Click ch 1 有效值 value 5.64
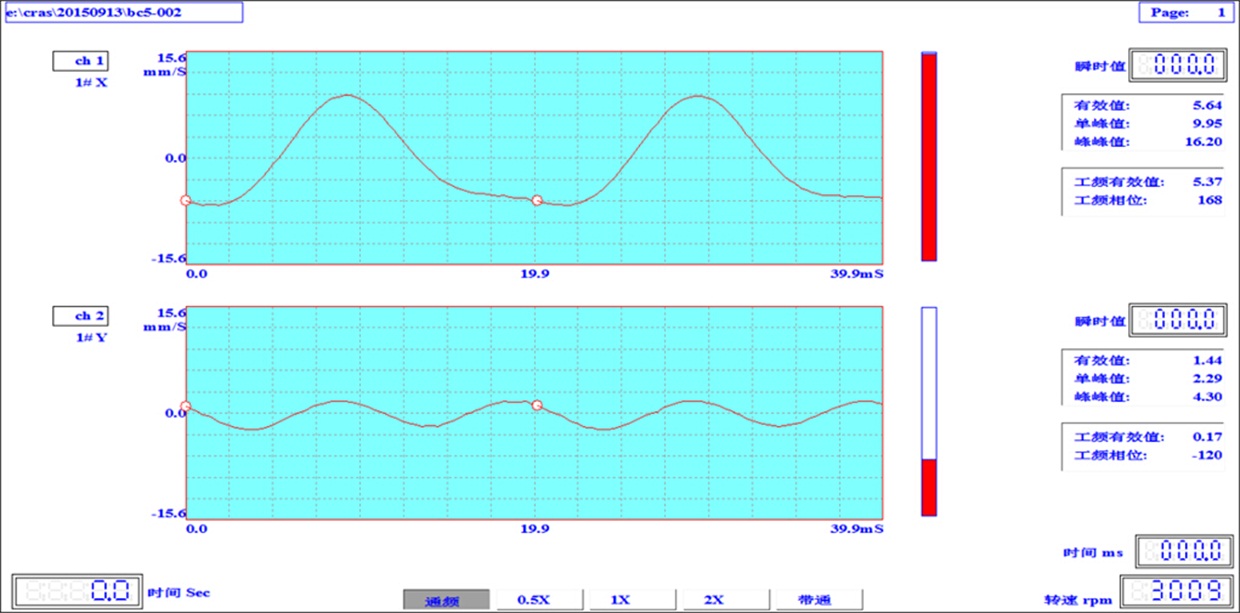Viewport: 1240px width, 613px height. pos(1209,105)
